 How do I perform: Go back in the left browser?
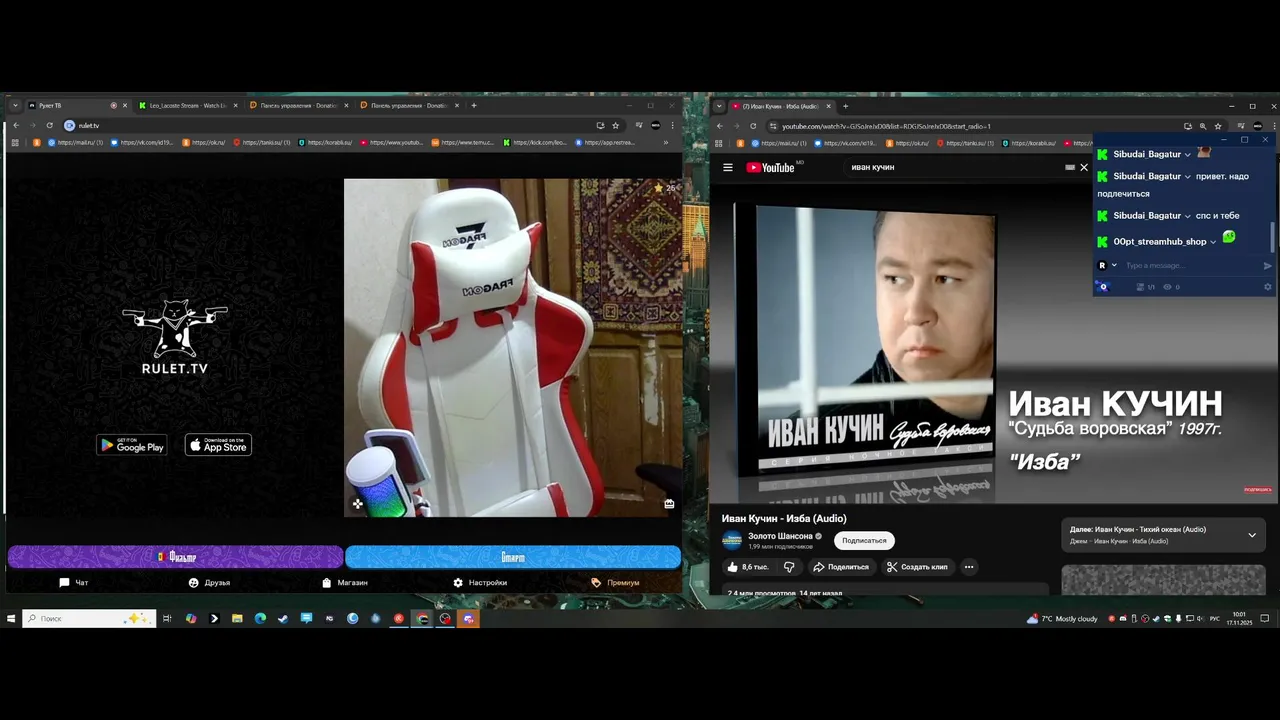coord(16,125)
